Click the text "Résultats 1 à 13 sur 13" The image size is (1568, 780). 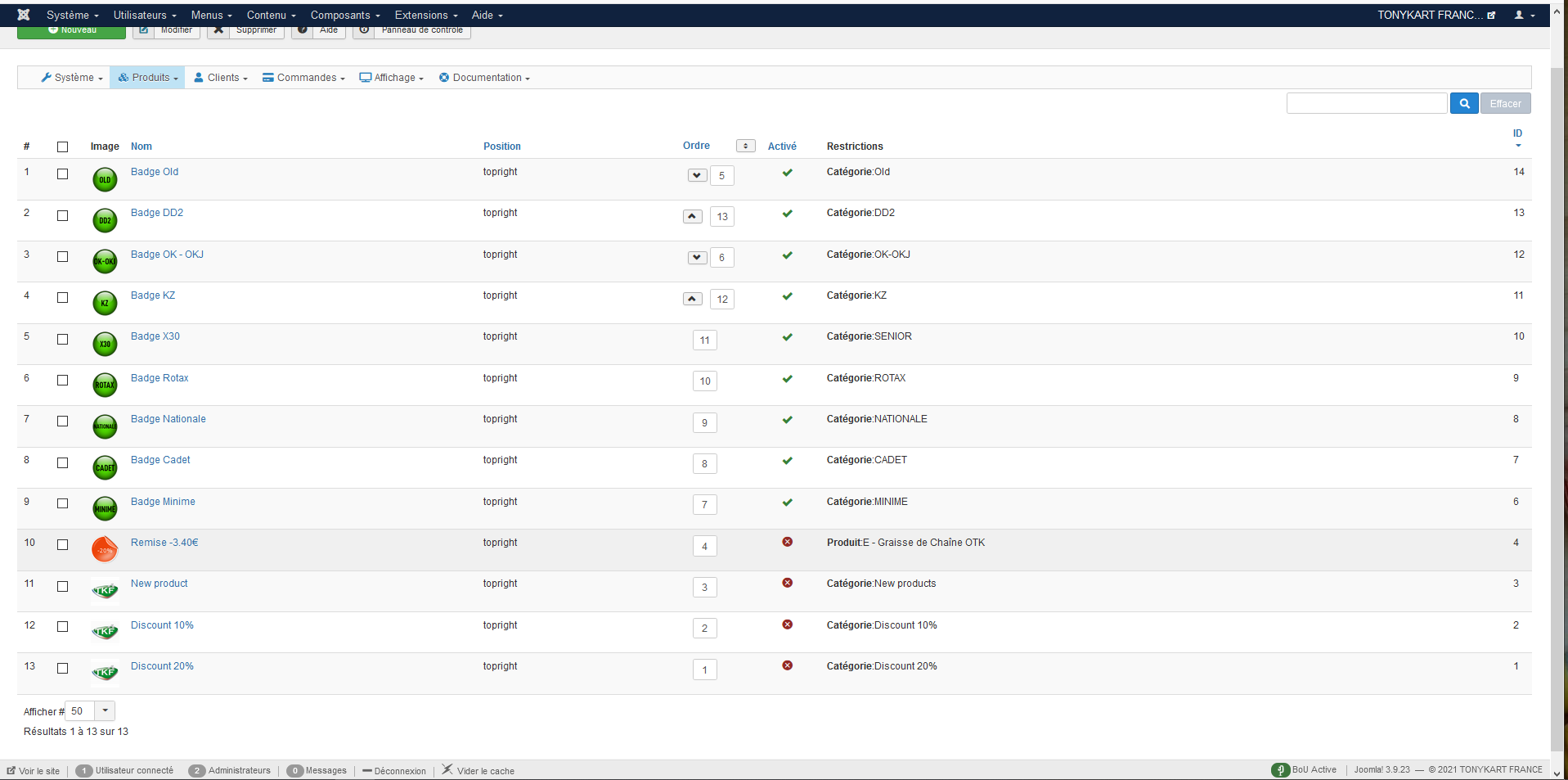(x=76, y=732)
